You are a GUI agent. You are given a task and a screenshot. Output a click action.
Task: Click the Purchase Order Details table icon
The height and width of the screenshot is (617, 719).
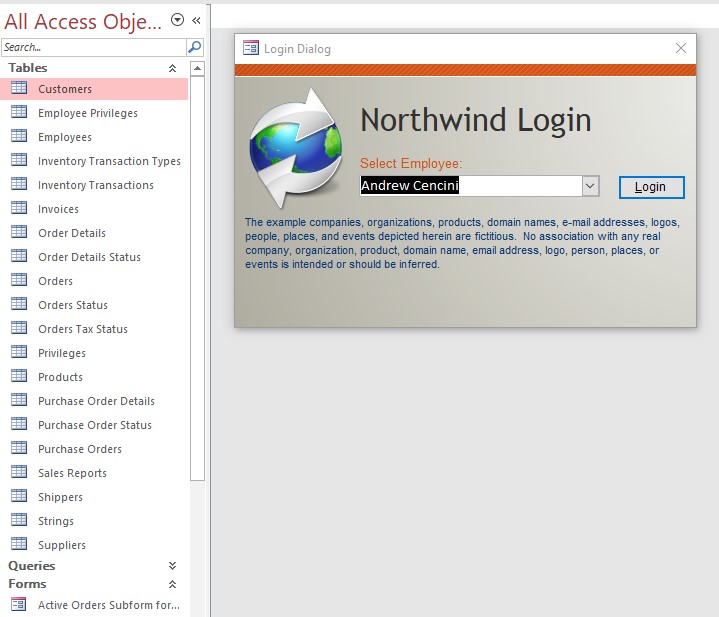[x=19, y=400]
